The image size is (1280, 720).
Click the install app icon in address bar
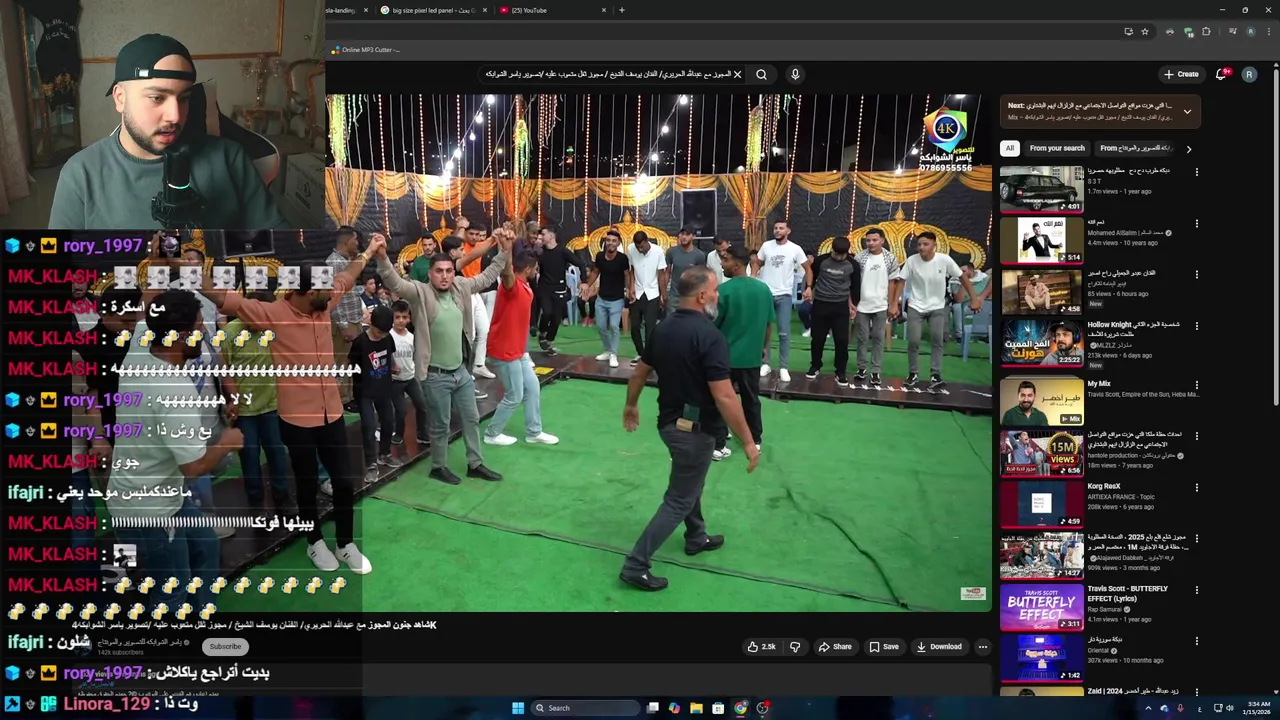point(1128,31)
